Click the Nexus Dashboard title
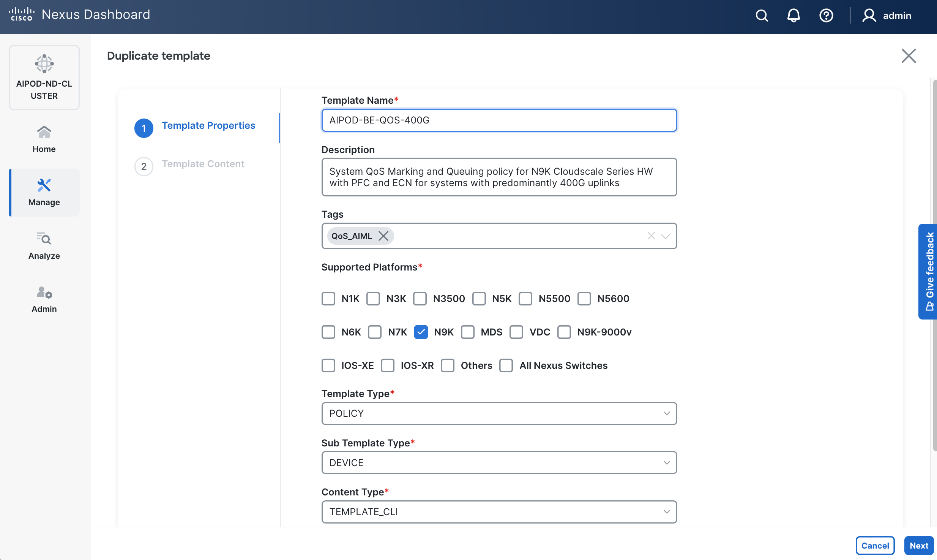This screenshot has width=937, height=560. click(96, 14)
